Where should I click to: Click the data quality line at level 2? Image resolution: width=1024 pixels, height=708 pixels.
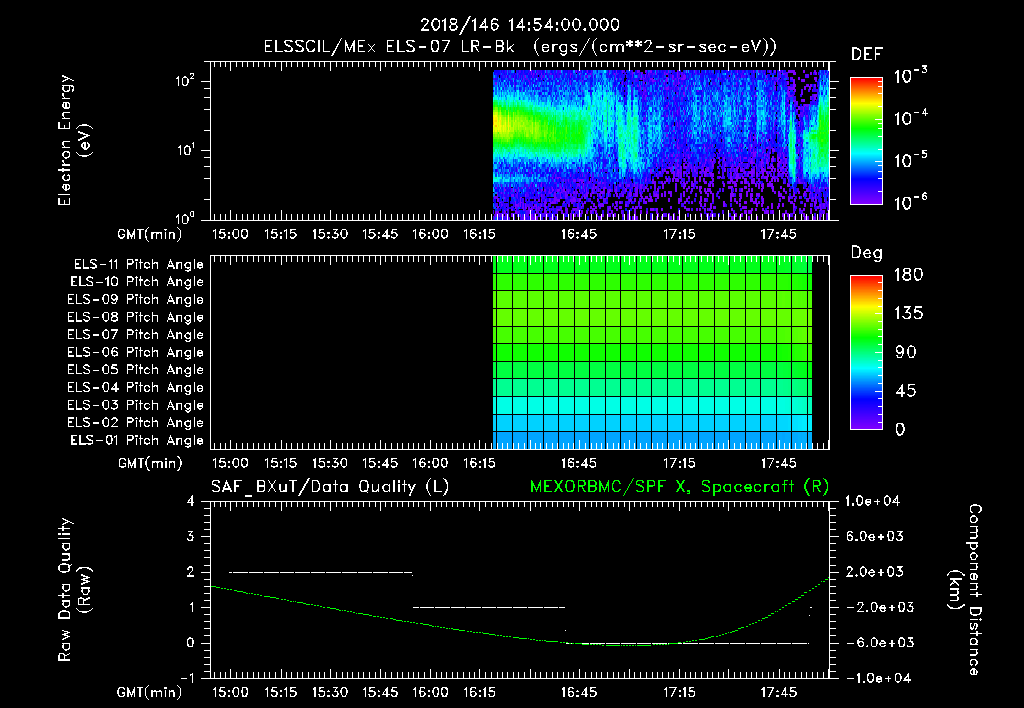321,573
